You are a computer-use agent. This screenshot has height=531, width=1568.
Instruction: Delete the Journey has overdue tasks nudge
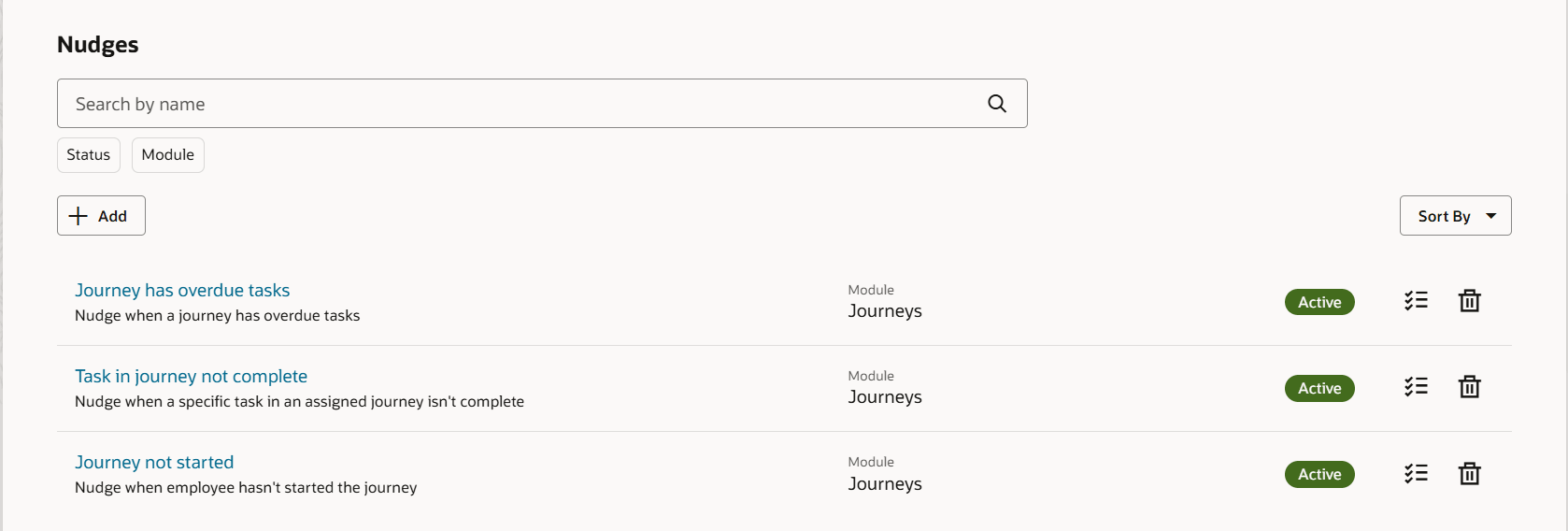pos(1469,301)
